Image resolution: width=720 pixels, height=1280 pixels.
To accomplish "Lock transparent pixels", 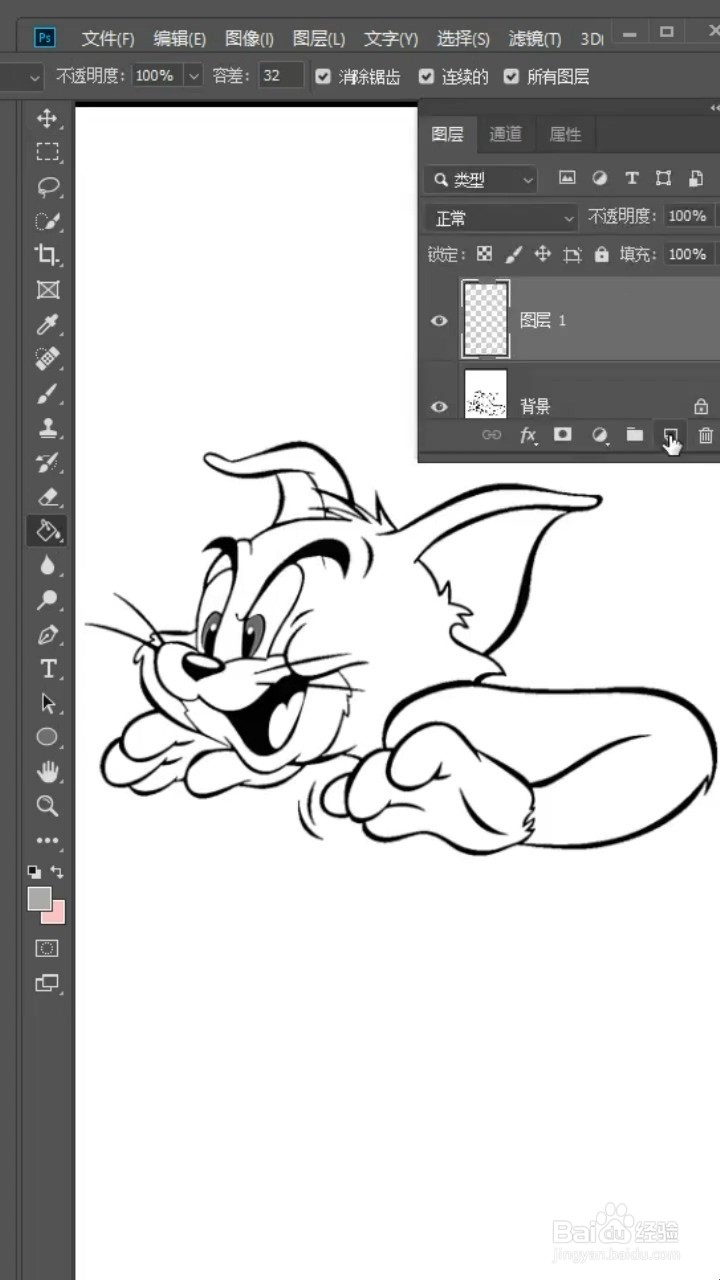I will (x=484, y=254).
